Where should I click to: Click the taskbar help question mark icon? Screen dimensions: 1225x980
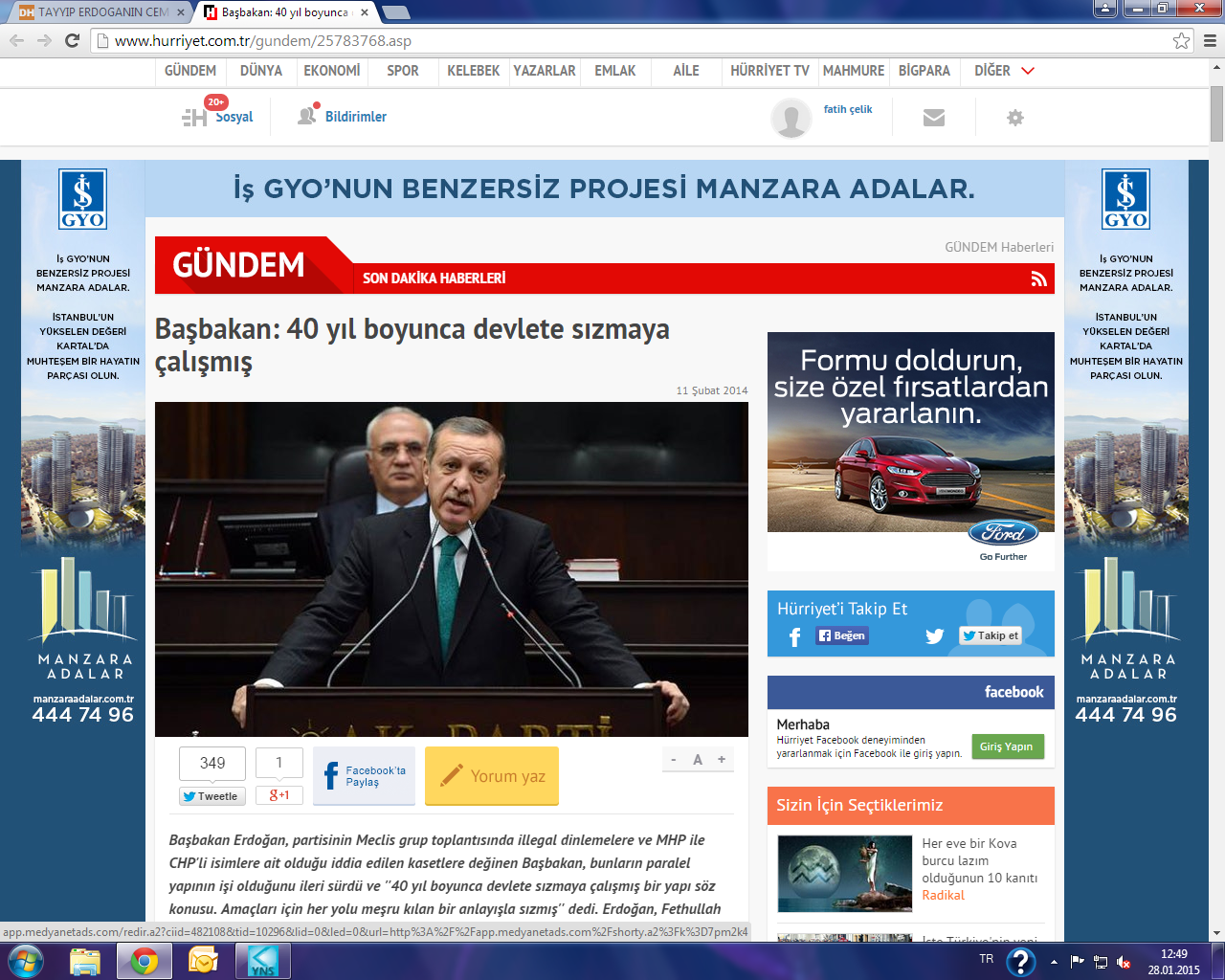tap(1021, 961)
